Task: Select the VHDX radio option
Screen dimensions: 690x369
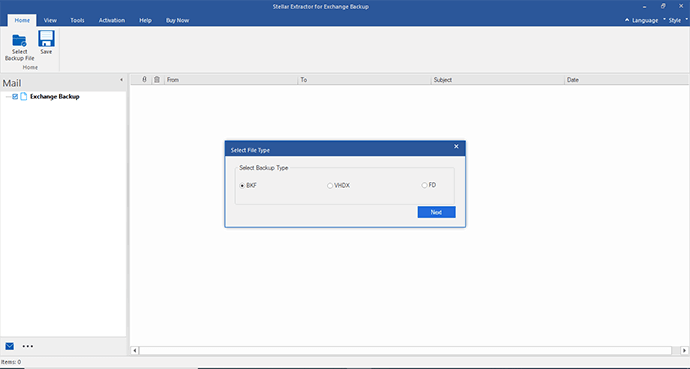Action: tap(330, 186)
